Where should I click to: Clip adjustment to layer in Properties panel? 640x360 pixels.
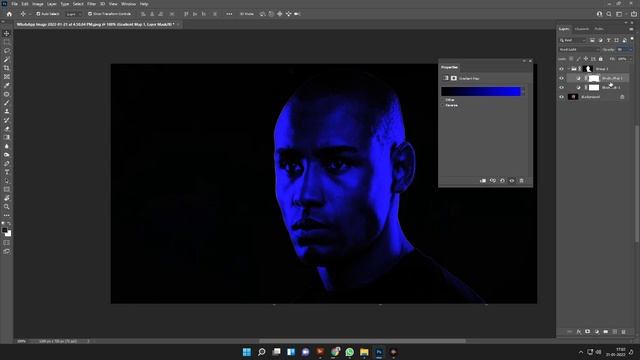[483, 180]
